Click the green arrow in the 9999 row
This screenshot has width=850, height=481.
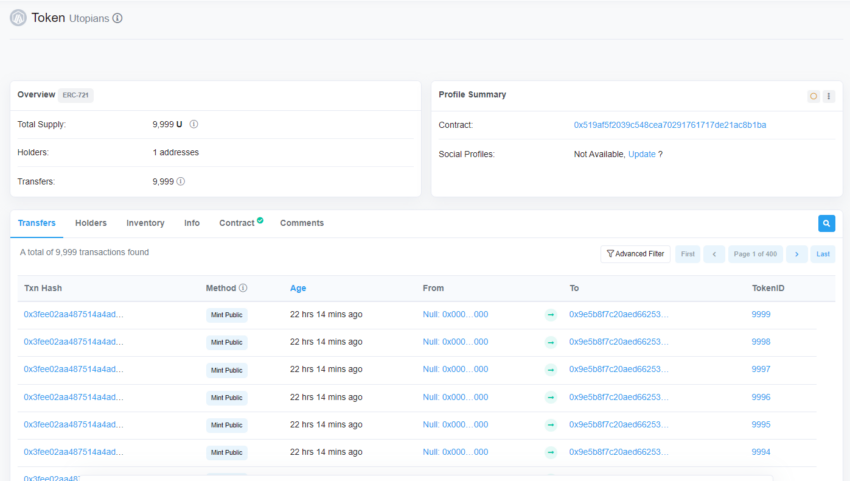550,315
